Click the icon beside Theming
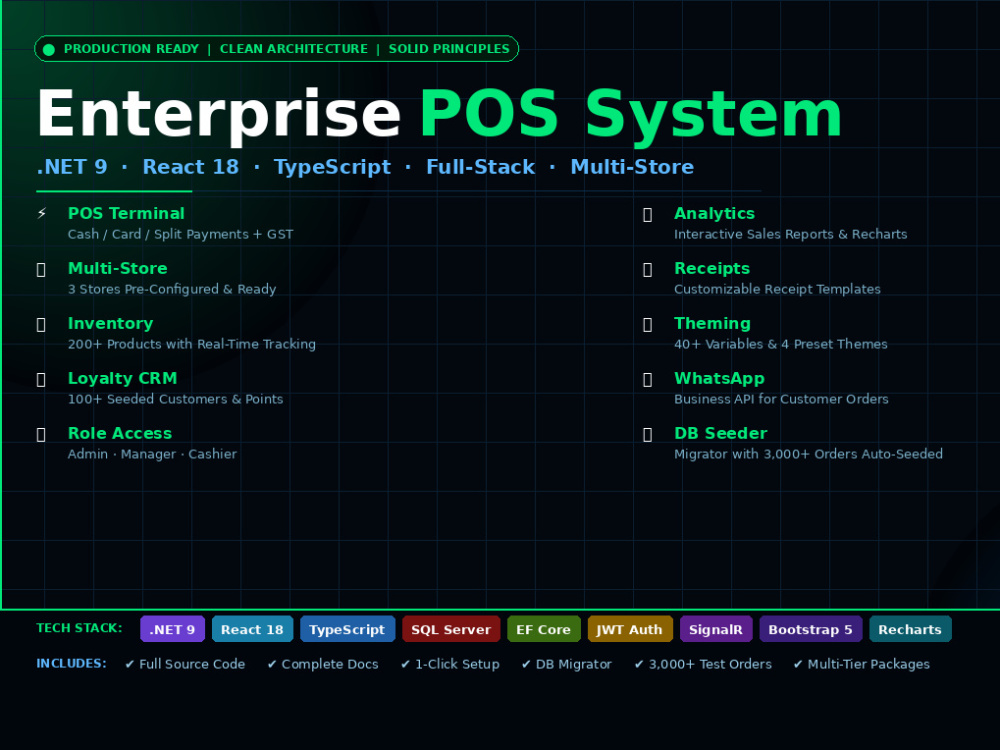1000x750 pixels. click(647, 325)
